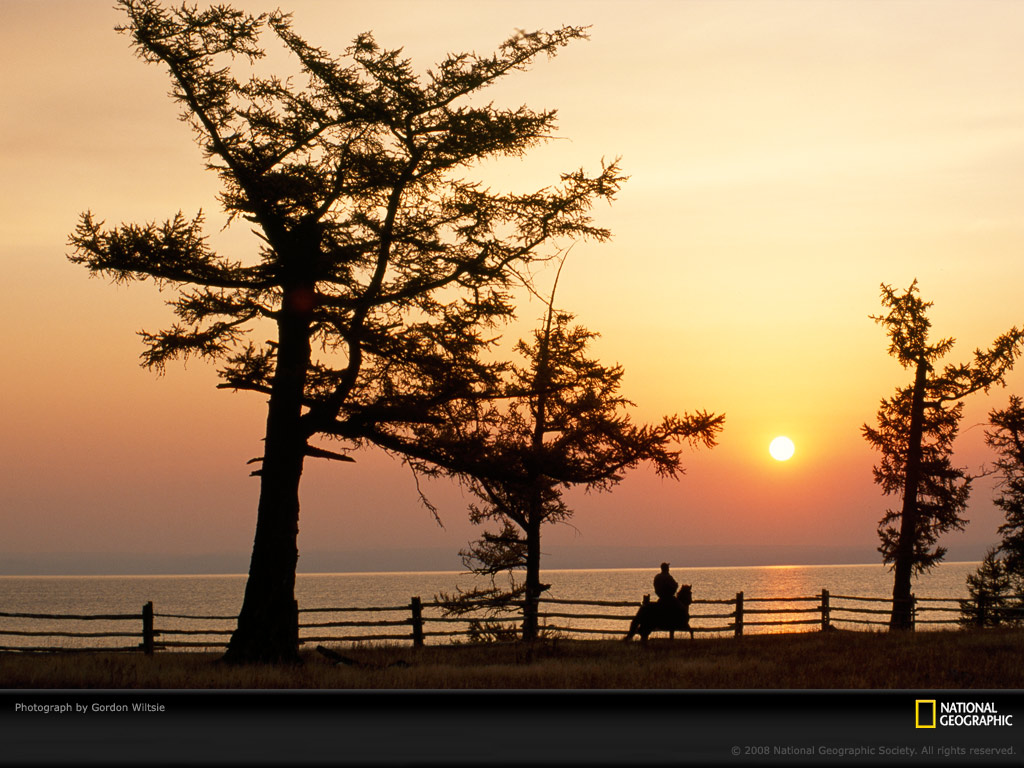Viewport: 1024px width, 768px height.
Task: Click the setting sun in the sky
Action: pos(781,448)
